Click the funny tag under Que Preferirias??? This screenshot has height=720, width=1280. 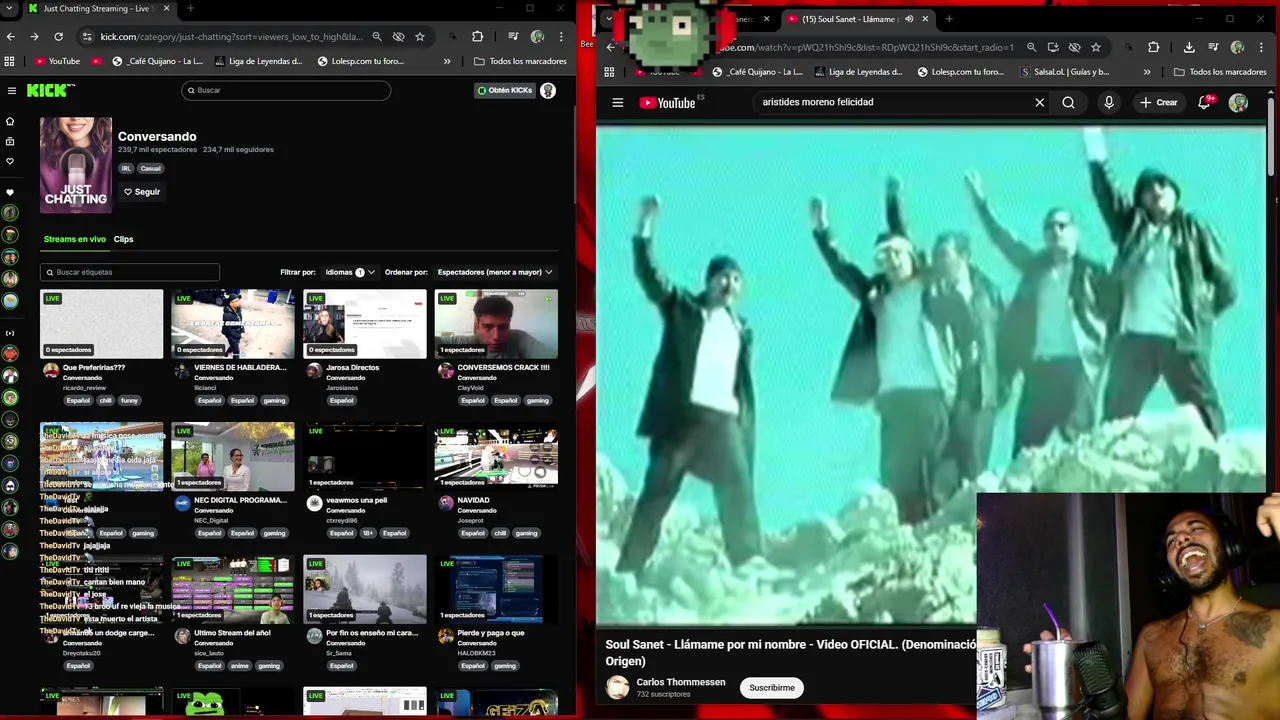129,401
